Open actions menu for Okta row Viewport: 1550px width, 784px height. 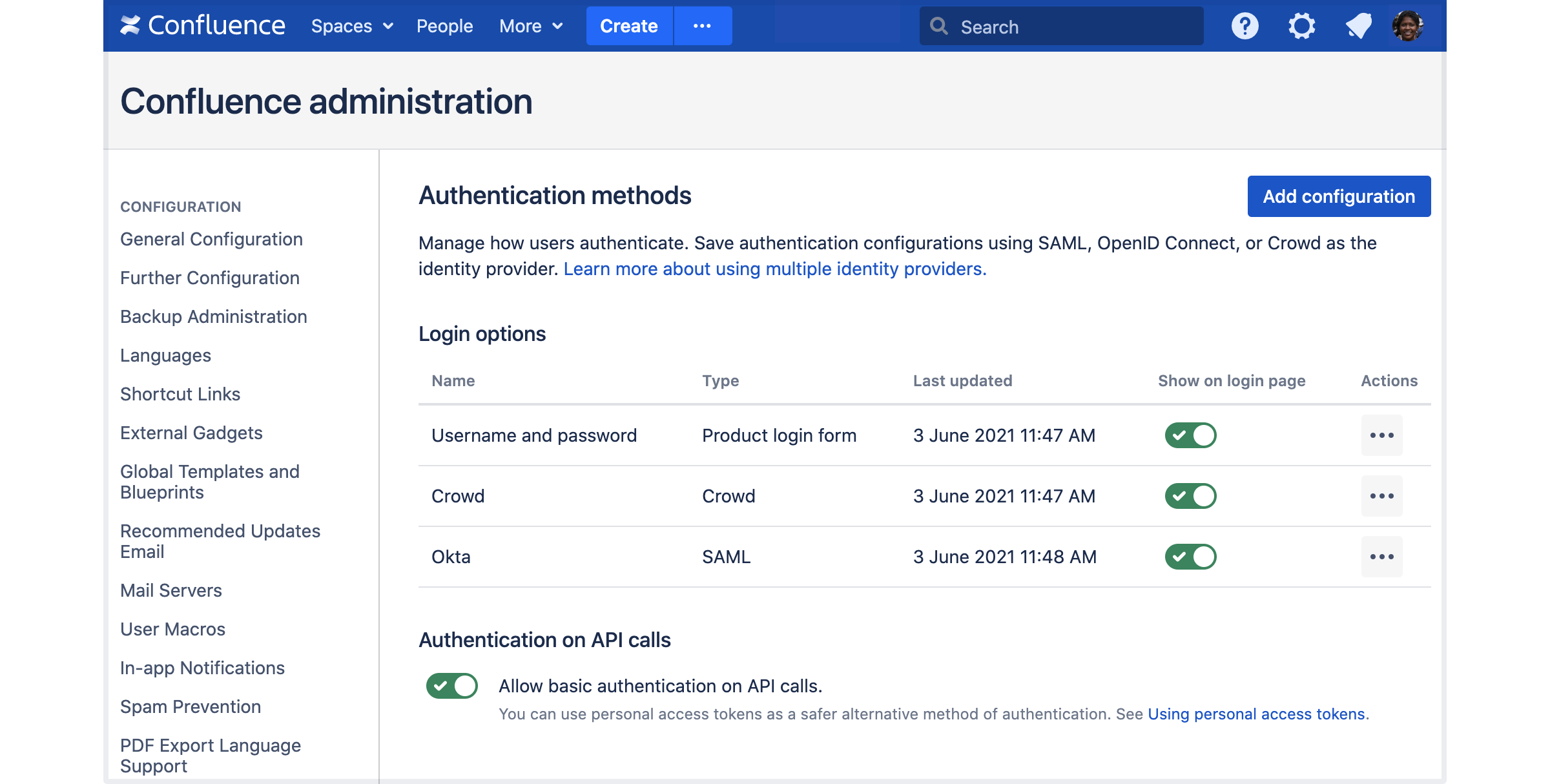coord(1381,557)
